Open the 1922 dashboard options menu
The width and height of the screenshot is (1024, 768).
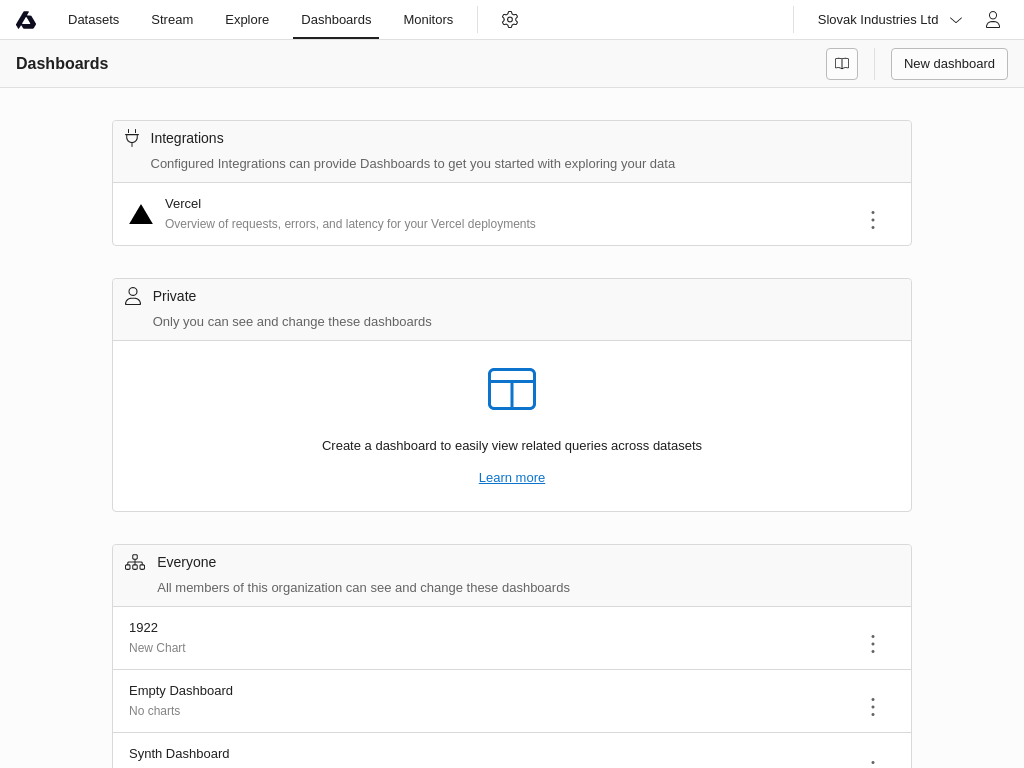[x=872, y=644]
